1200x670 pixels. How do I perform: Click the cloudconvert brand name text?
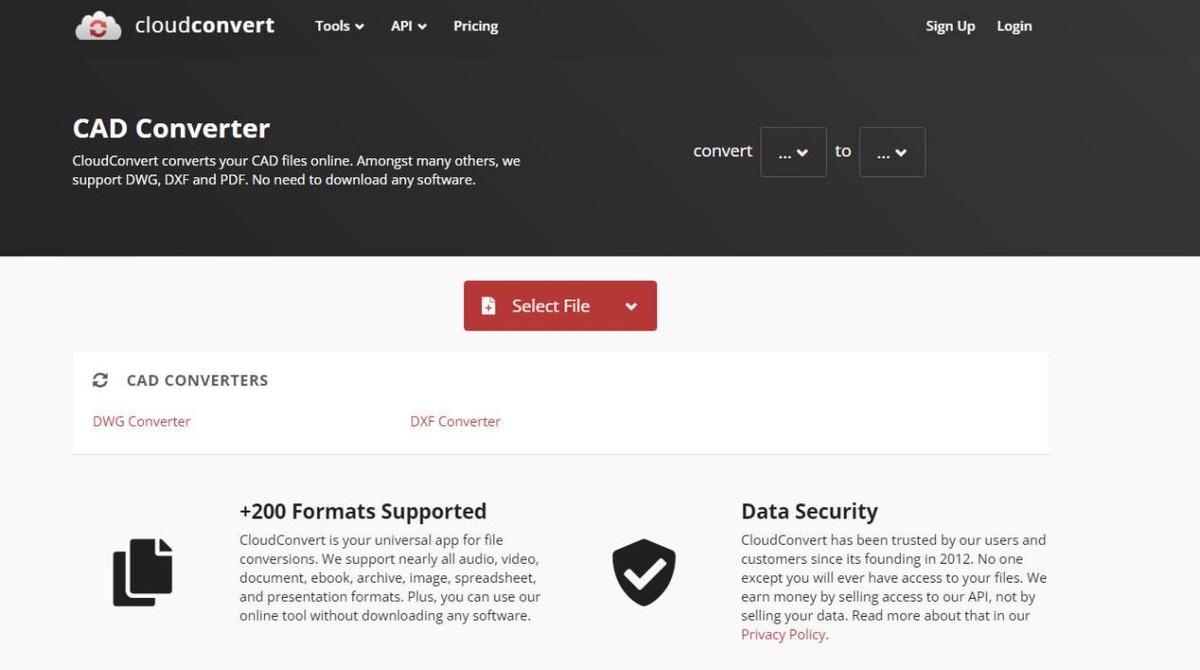(x=204, y=26)
